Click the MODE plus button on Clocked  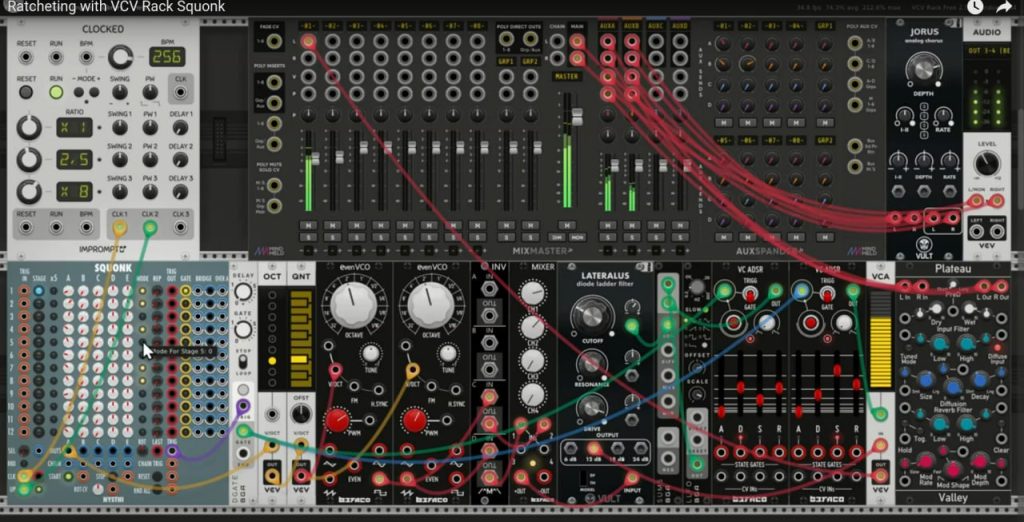96,92
